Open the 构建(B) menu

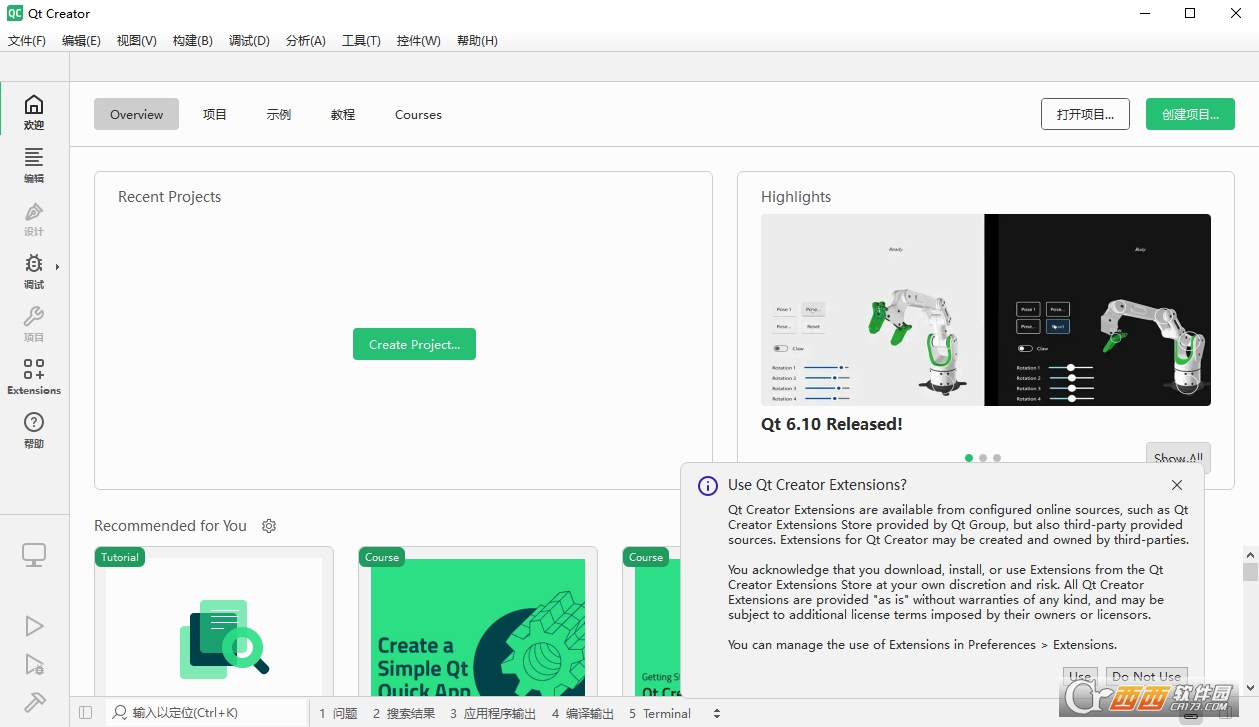pos(192,41)
